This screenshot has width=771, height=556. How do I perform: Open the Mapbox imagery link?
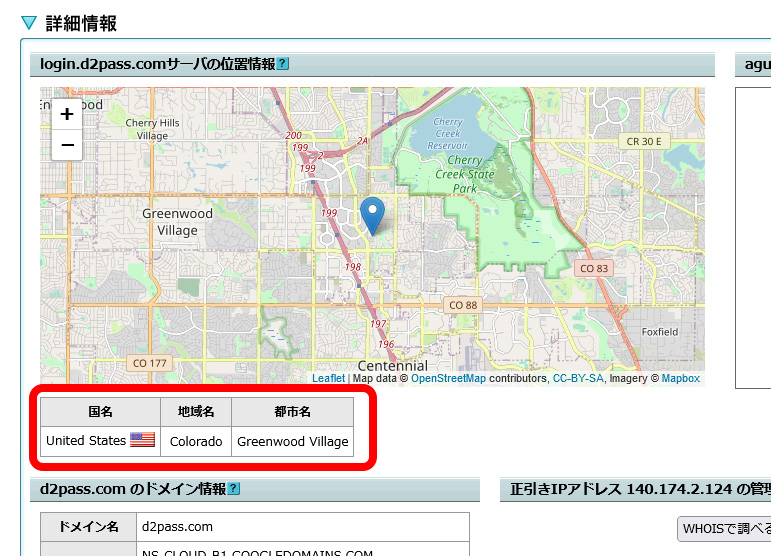tap(680, 379)
